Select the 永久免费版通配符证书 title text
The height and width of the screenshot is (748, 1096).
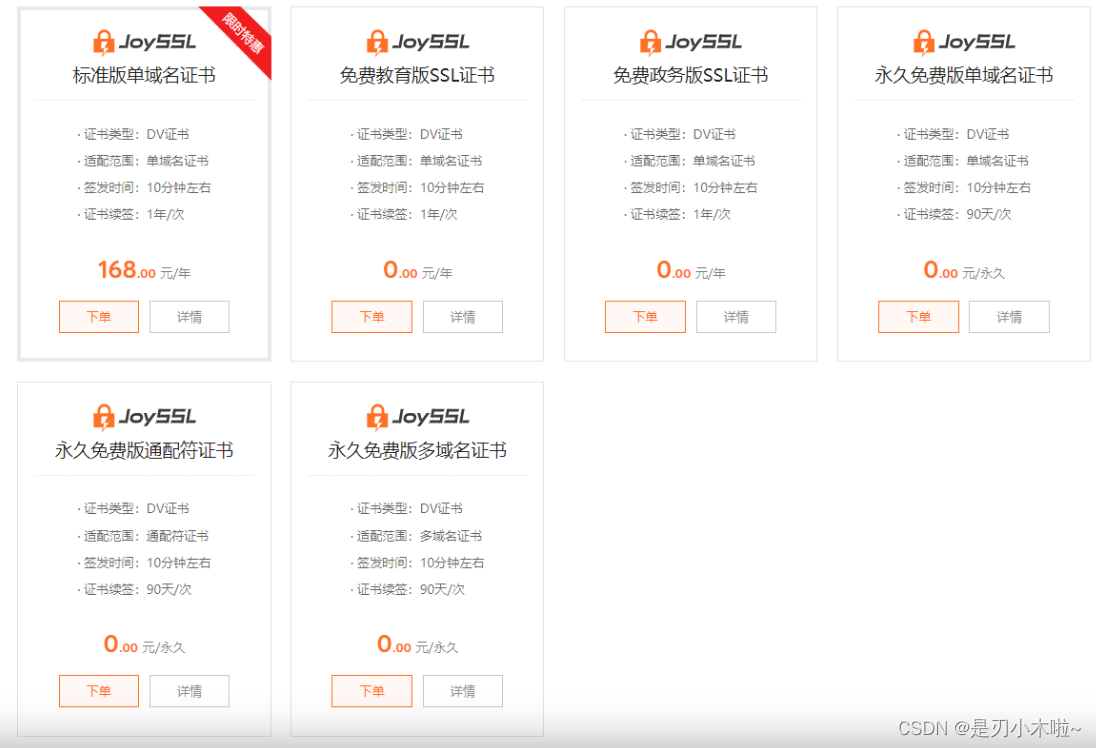pos(144,451)
